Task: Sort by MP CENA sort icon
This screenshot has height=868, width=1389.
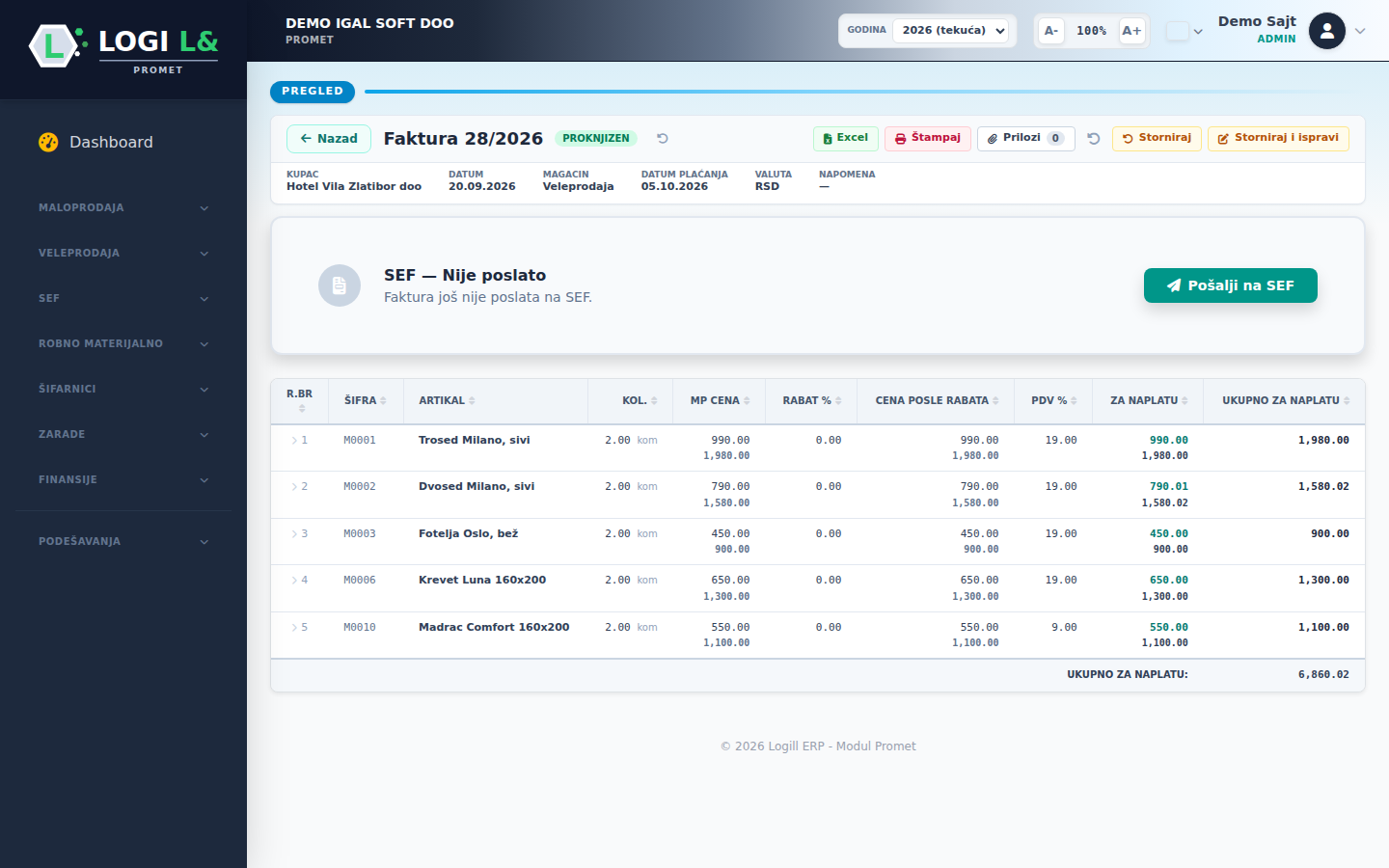Action: [x=747, y=401]
